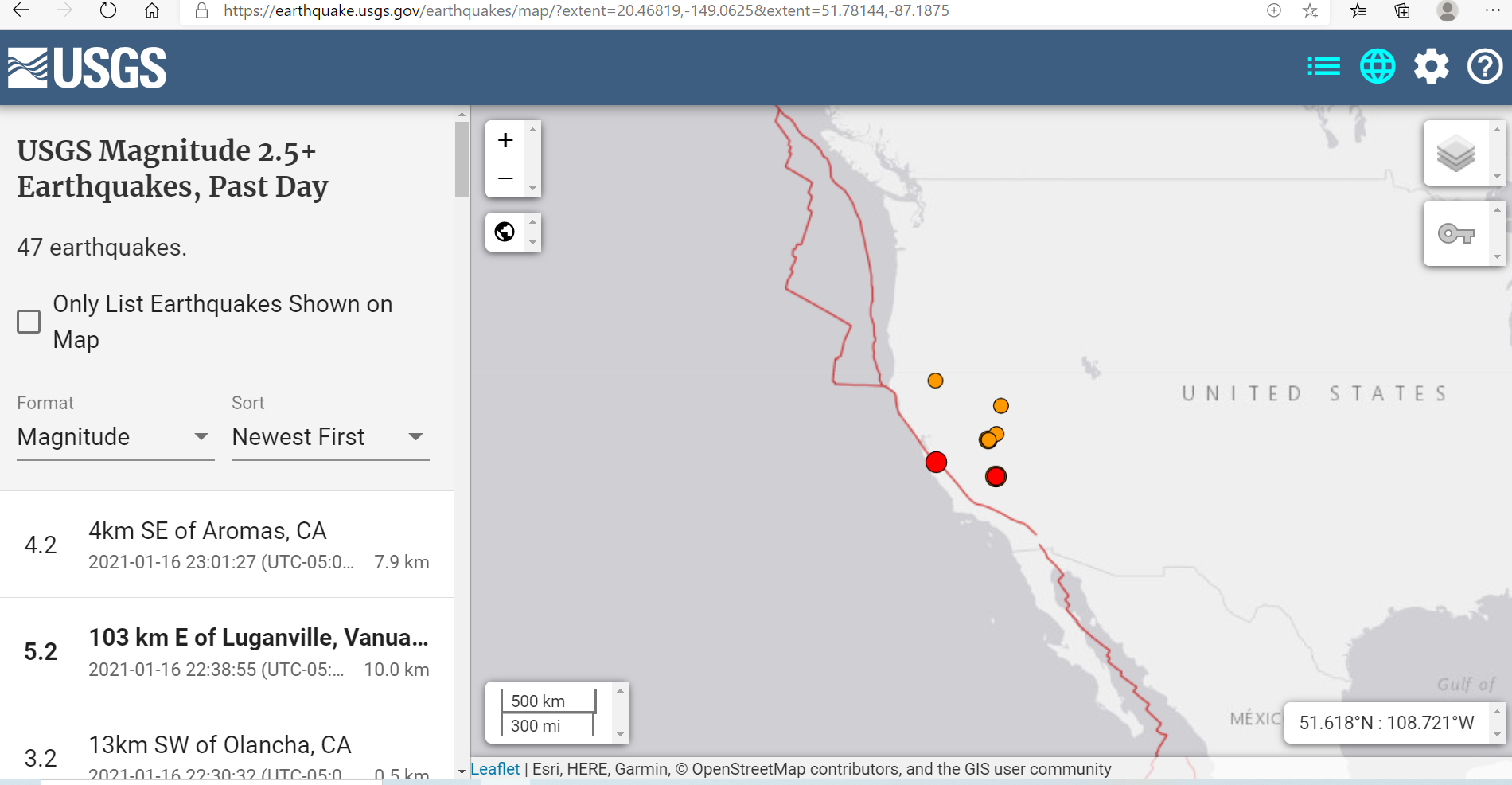Open the Sort Newest First dropdown
This screenshot has height=785, width=1512.
330,437
